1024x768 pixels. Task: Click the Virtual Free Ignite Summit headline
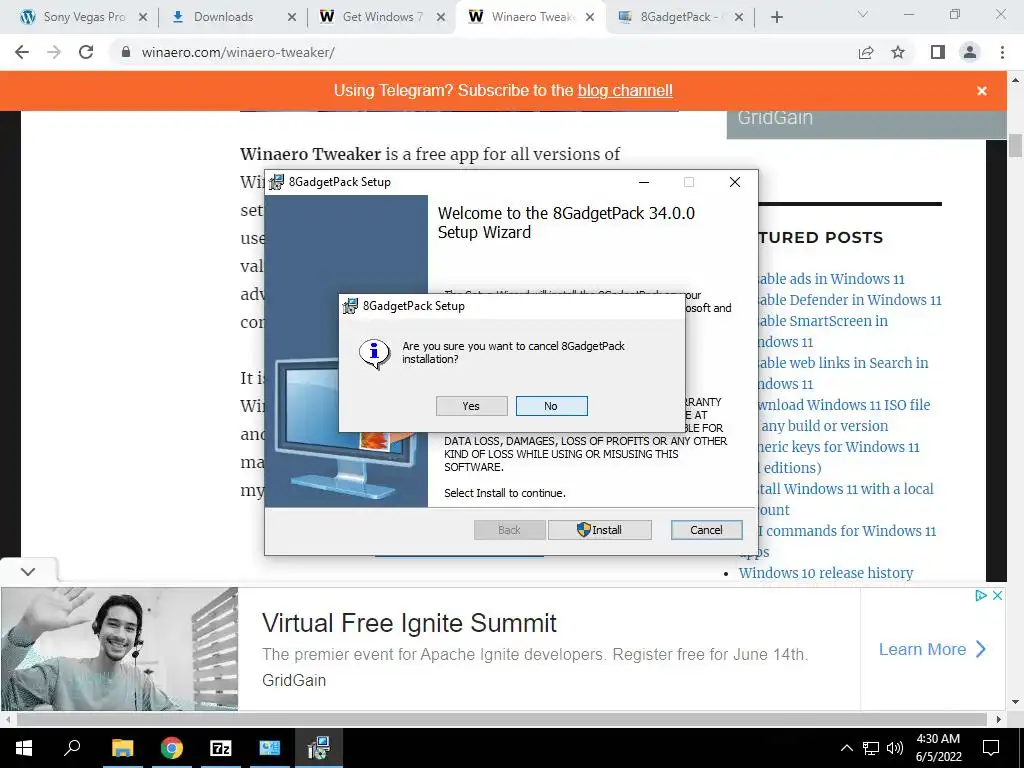[409, 623]
